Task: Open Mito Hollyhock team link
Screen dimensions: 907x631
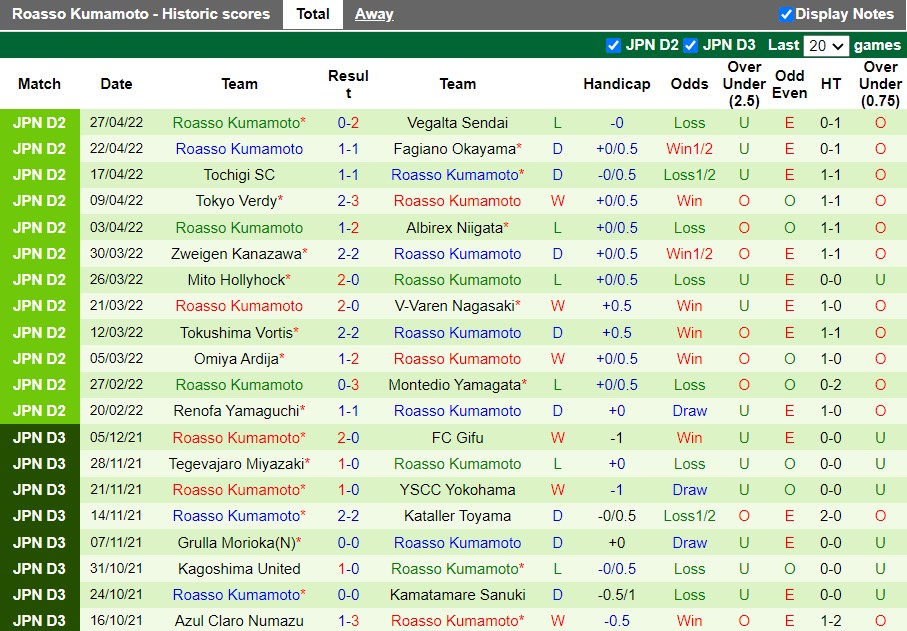Action: pyautogui.click(x=236, y=280)
